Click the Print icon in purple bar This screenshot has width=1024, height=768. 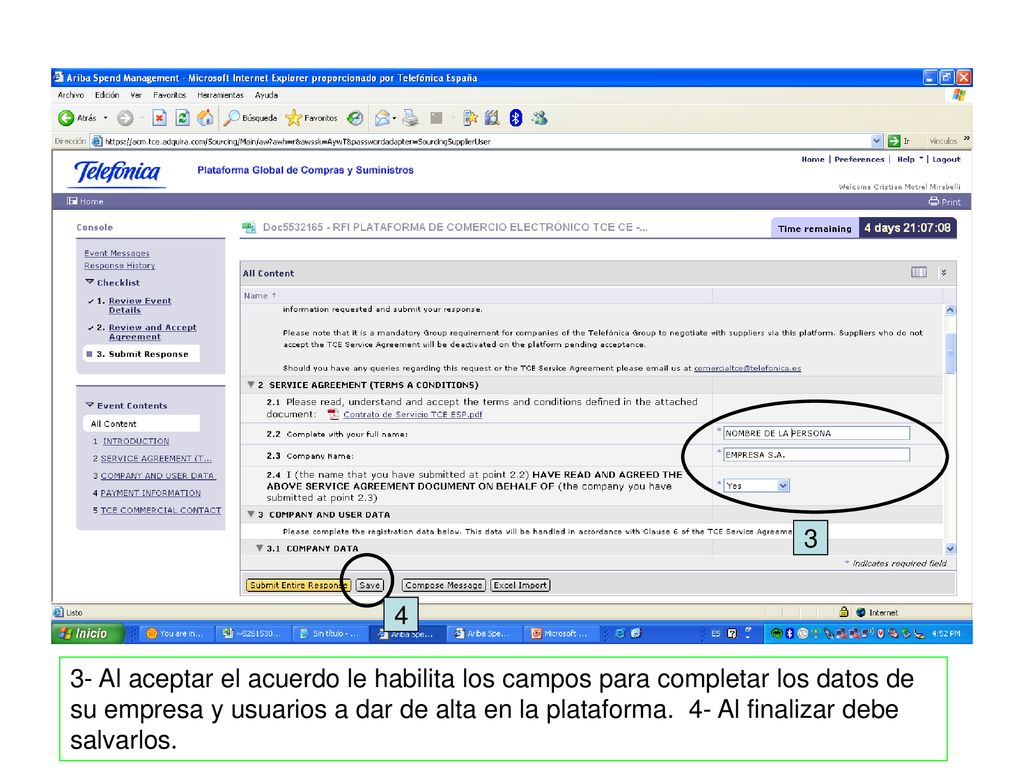coord(934,202)
